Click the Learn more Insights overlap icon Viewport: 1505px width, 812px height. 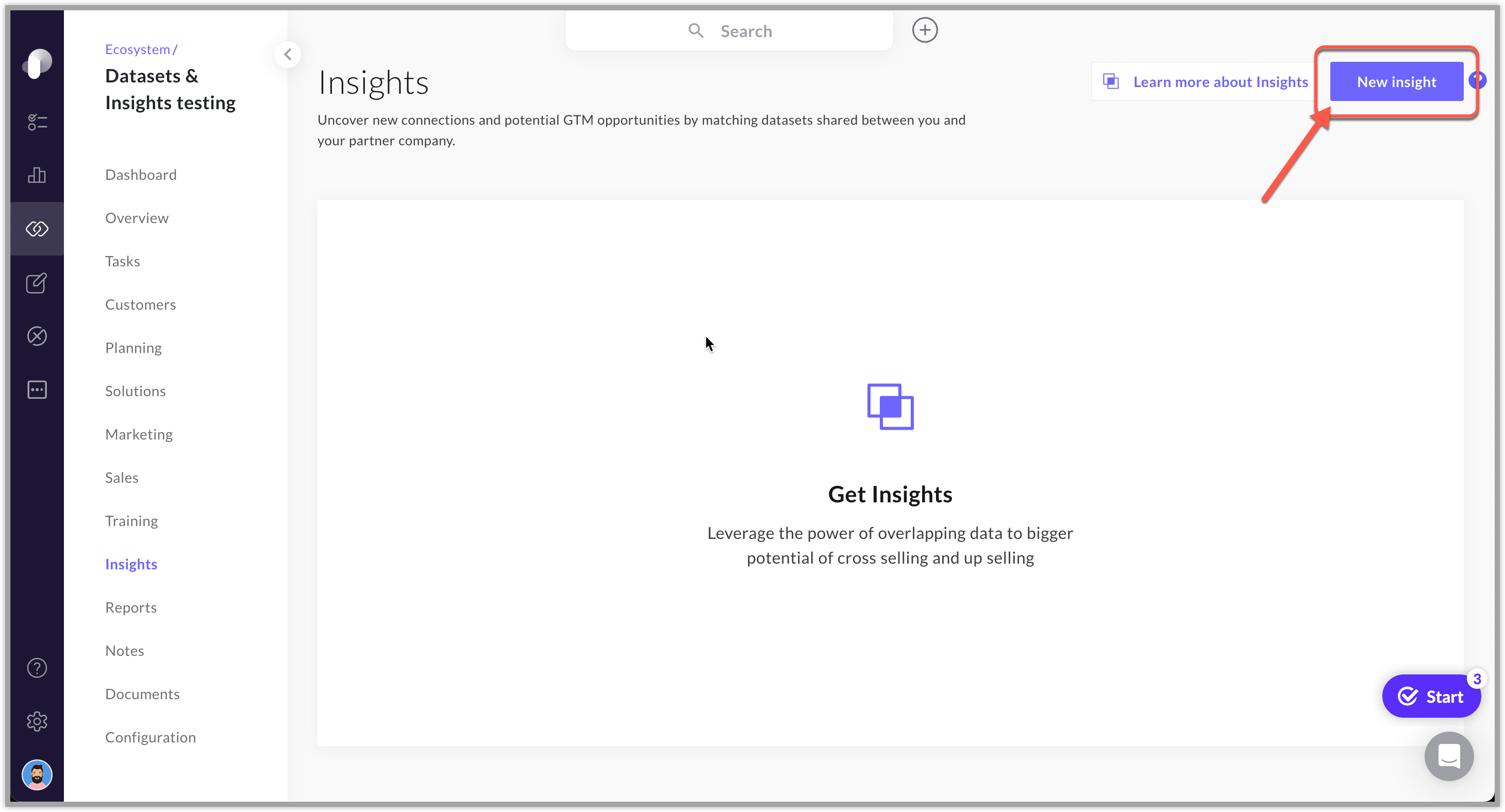1111,81
